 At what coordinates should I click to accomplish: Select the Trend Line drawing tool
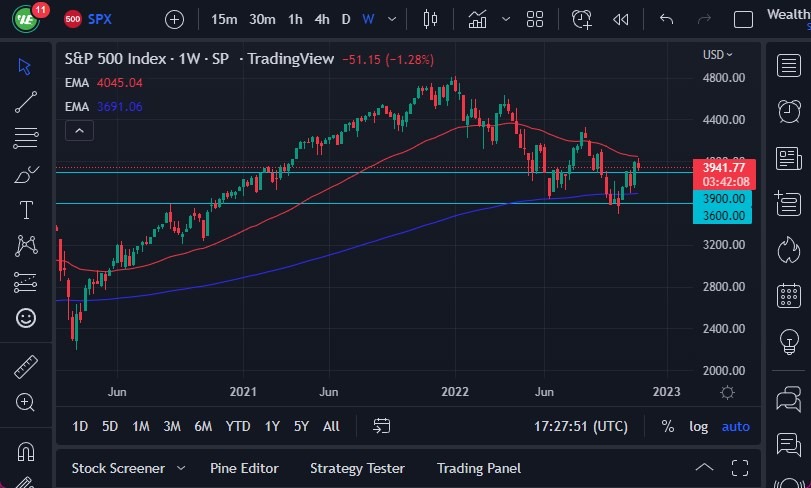coord(26,101)
